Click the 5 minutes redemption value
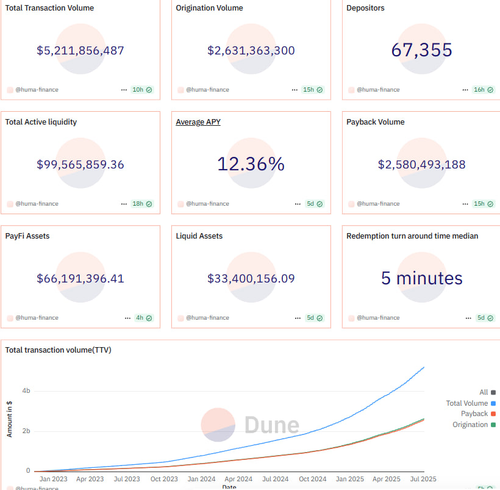Viewport: 500px width, 490px height. coord(422,278)
